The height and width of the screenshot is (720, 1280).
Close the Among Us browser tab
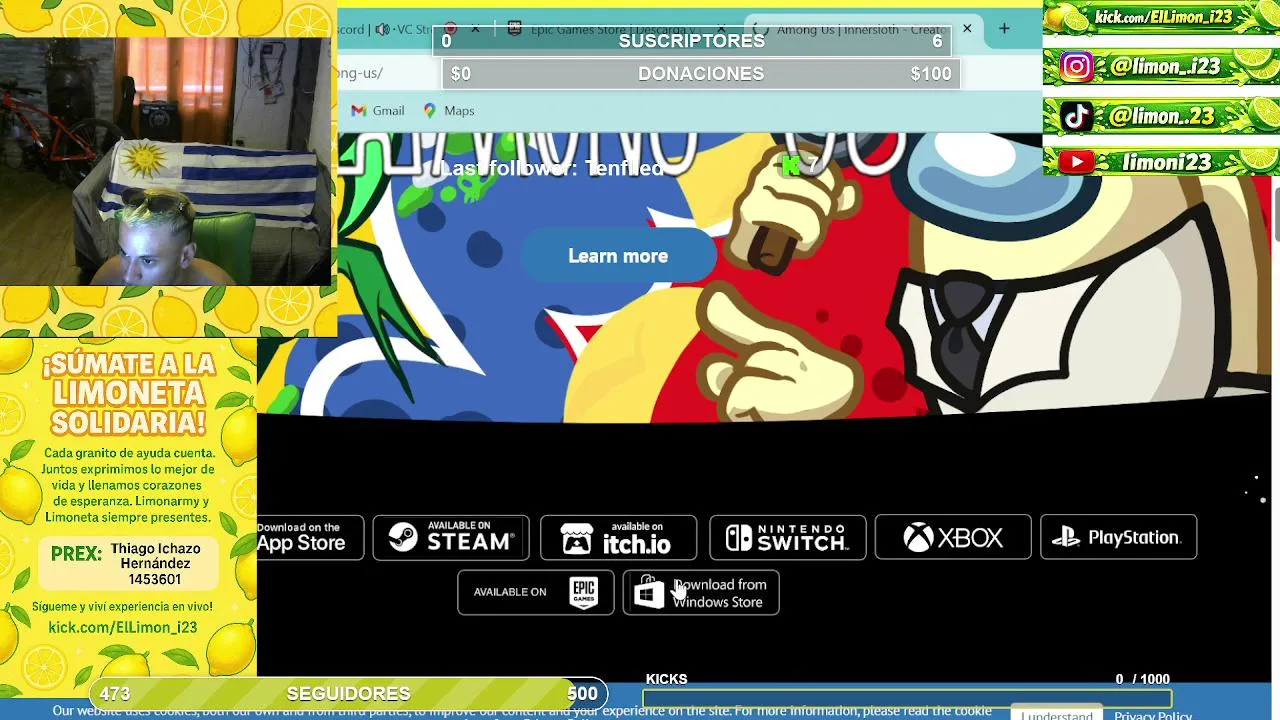point(967,29)
